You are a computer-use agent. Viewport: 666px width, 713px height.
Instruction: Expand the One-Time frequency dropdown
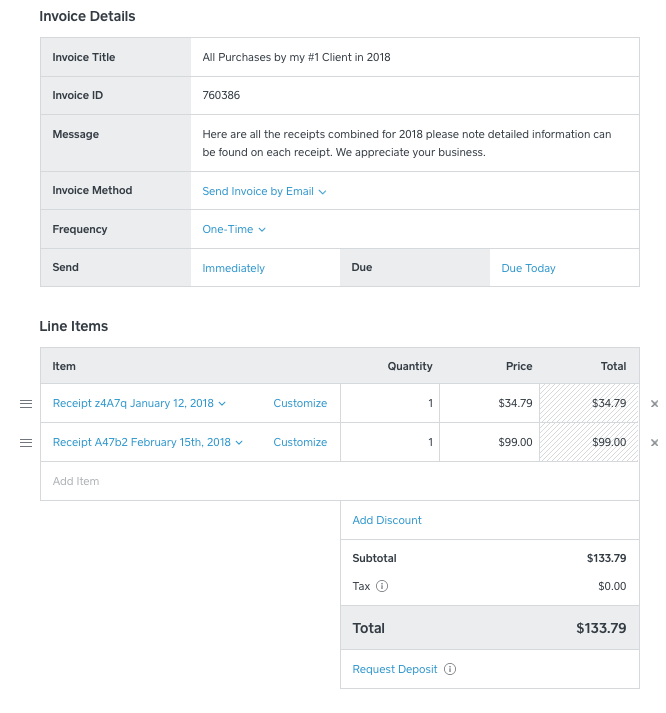234,229
